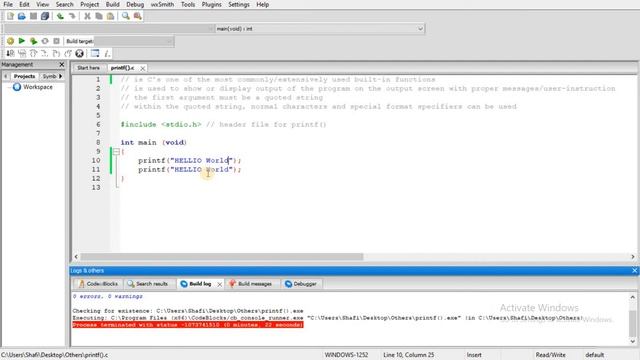Next instruction debug icon
Viewport: 640px width, 360px height.
pos(67,53)
